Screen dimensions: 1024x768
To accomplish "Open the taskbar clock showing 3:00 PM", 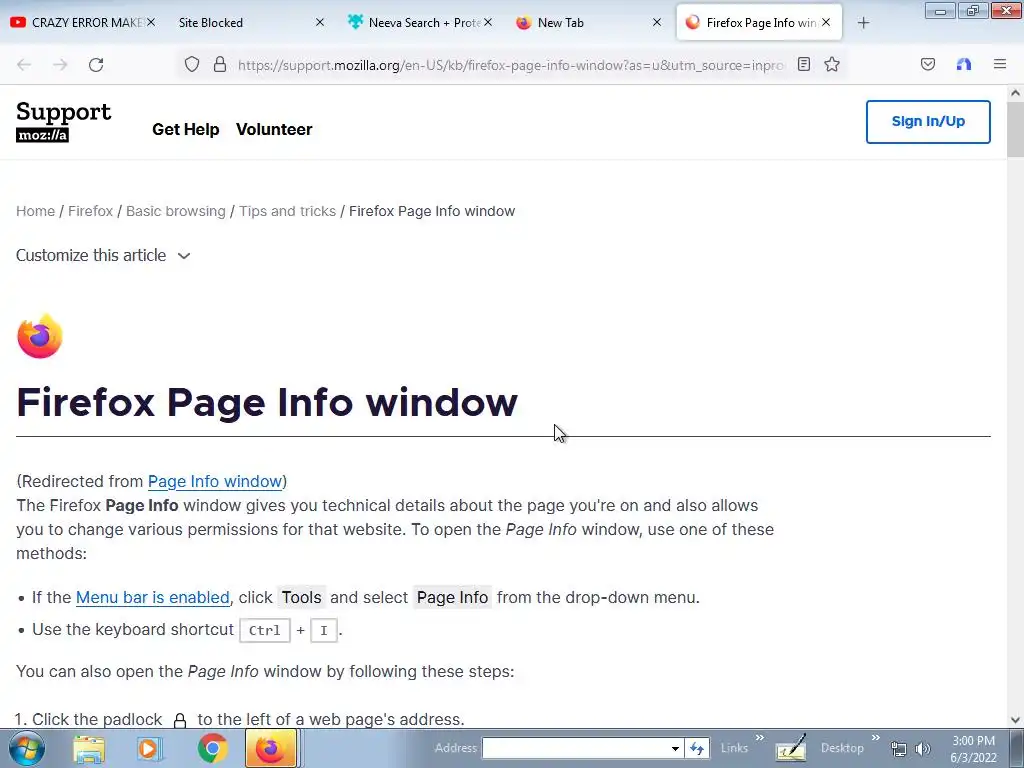I will (x=973, y=749).
